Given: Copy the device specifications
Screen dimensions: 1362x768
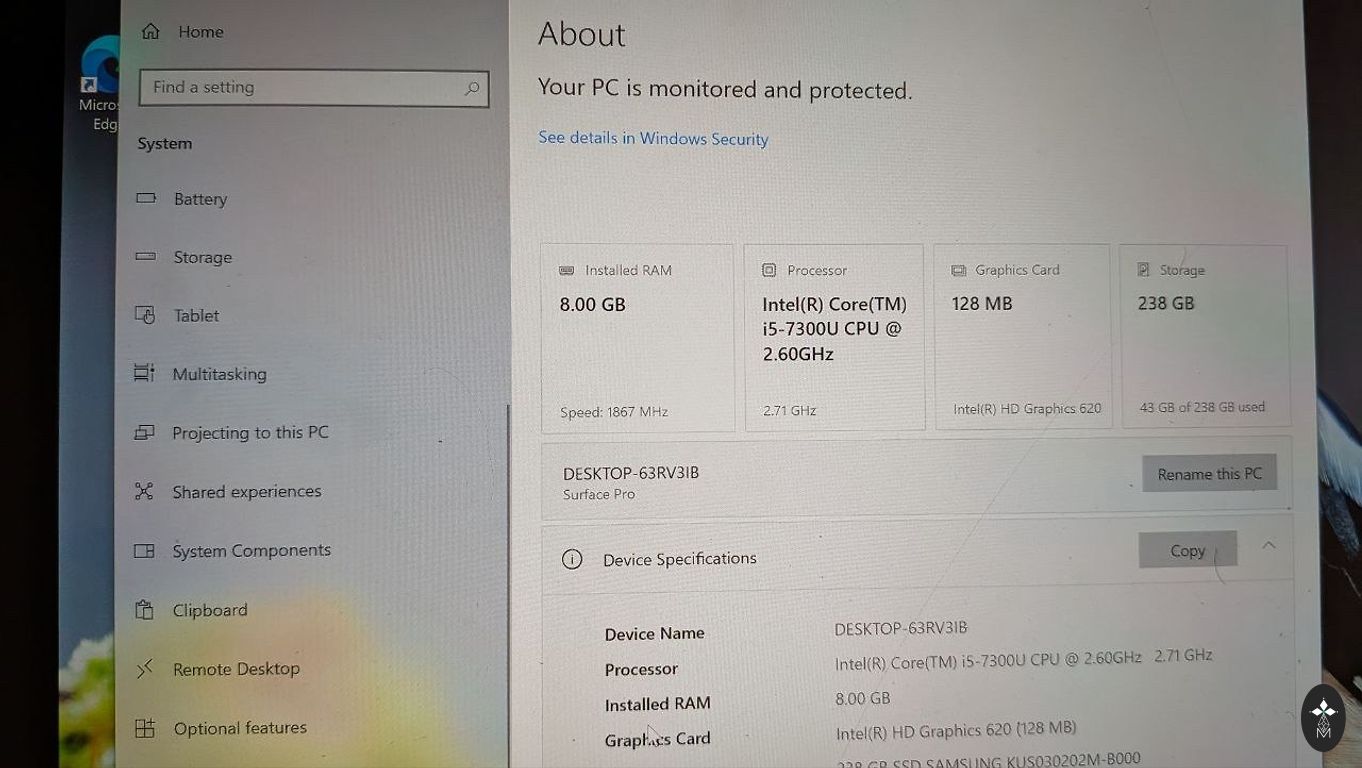Looking at the screenshot, I should 1188,550.
